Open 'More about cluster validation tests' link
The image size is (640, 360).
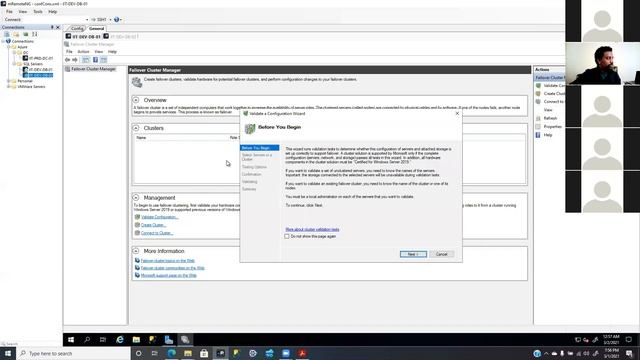coord(312,229)
